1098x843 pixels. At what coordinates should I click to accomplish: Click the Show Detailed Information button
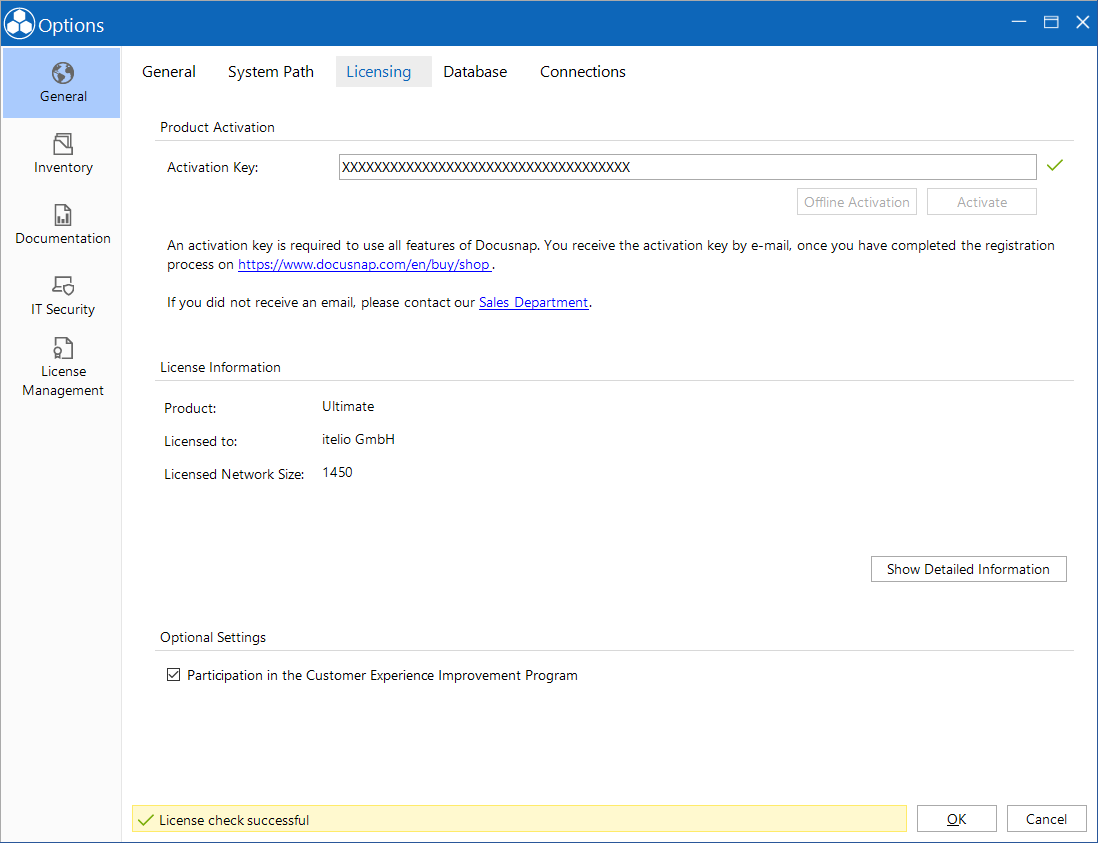tap(968, 569)
